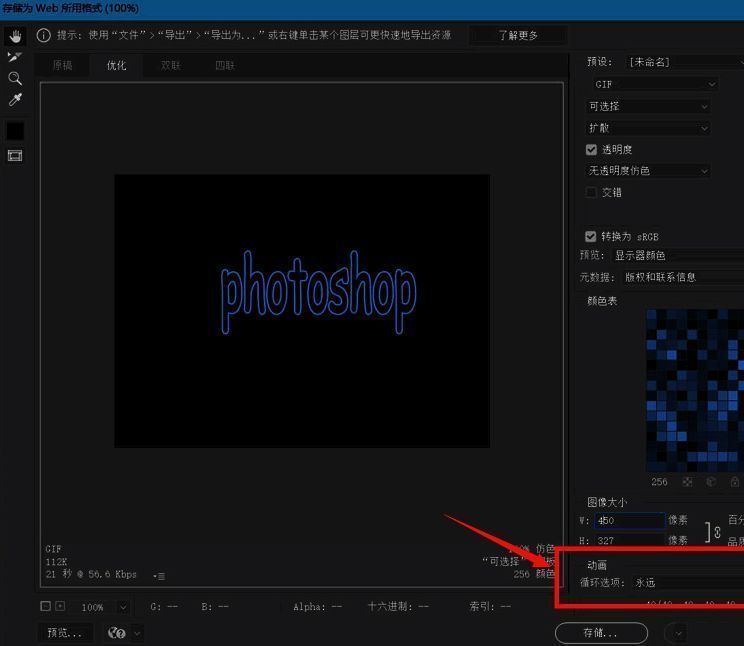Select the Zoom magnifier tool
744x646 pixels.
pos(15,78)
